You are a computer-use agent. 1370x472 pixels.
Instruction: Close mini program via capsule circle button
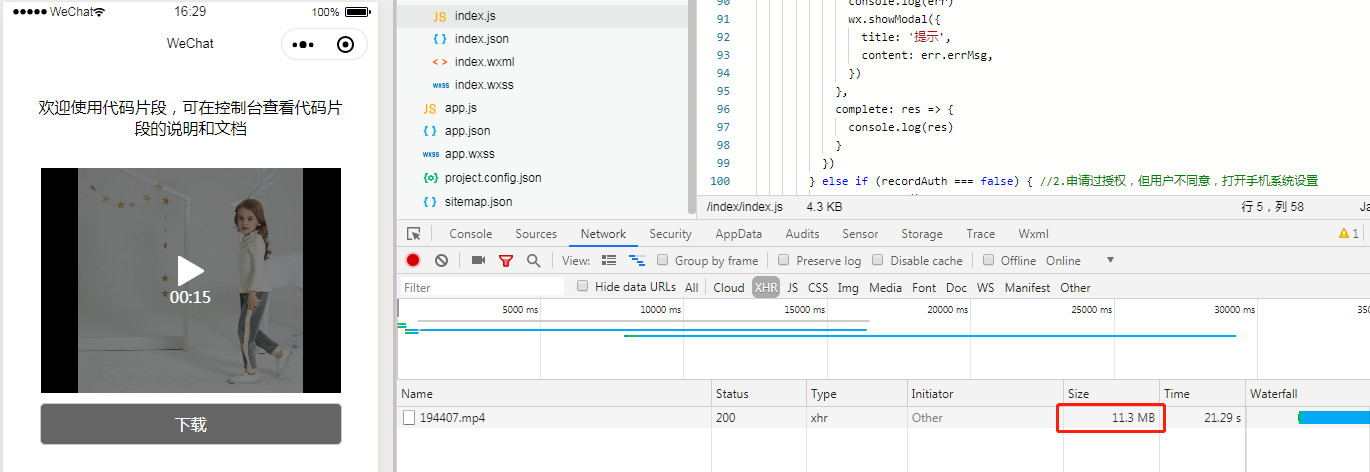pos(346,44)
